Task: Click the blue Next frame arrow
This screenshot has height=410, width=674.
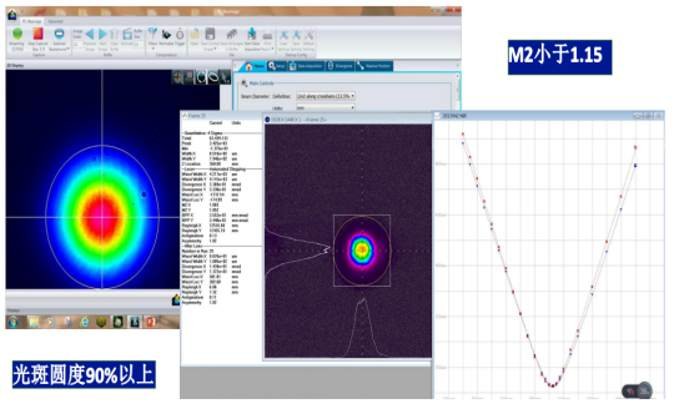Action: (x=103, y=33)
